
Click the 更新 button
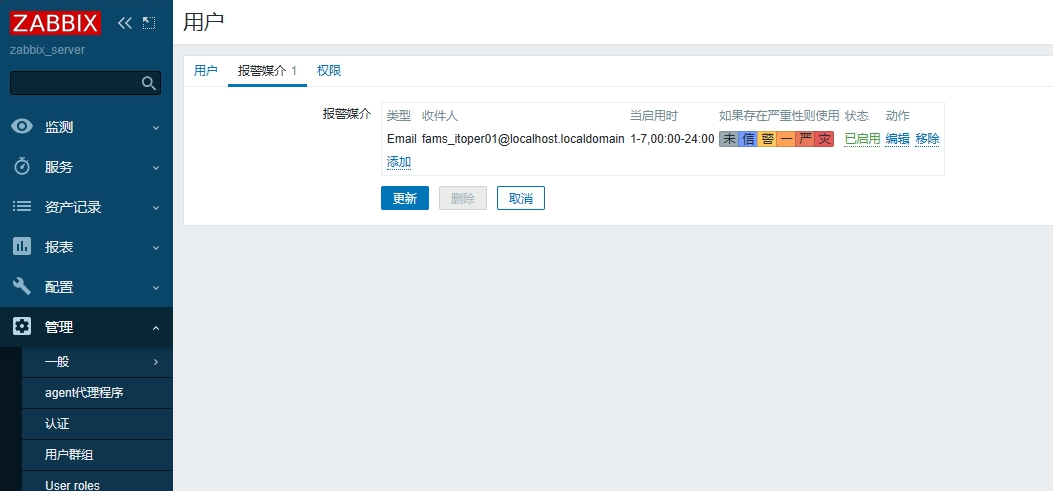(405, 198)
